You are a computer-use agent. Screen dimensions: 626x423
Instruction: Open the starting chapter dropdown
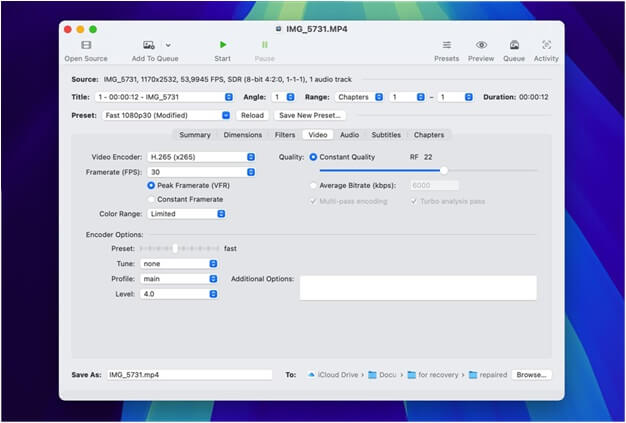(x=408, y=97)
